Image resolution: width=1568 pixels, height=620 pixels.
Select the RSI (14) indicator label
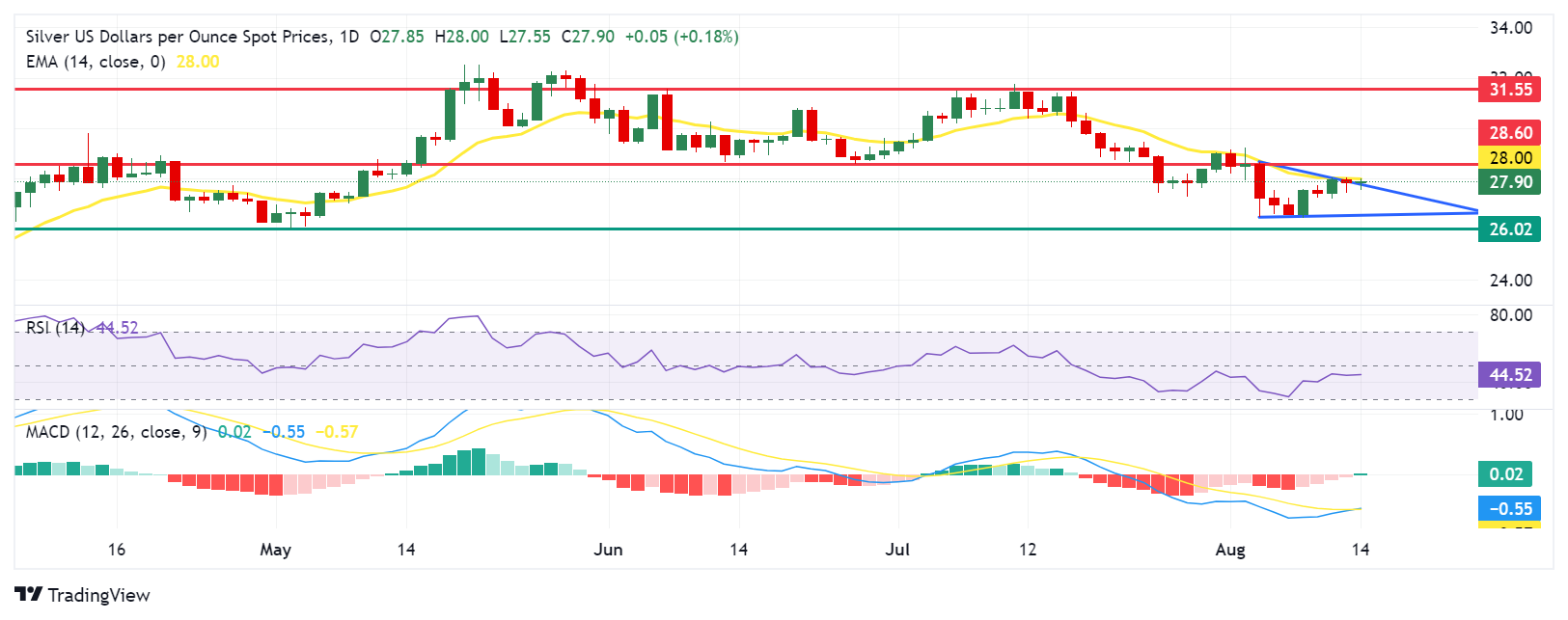(55, 328)
